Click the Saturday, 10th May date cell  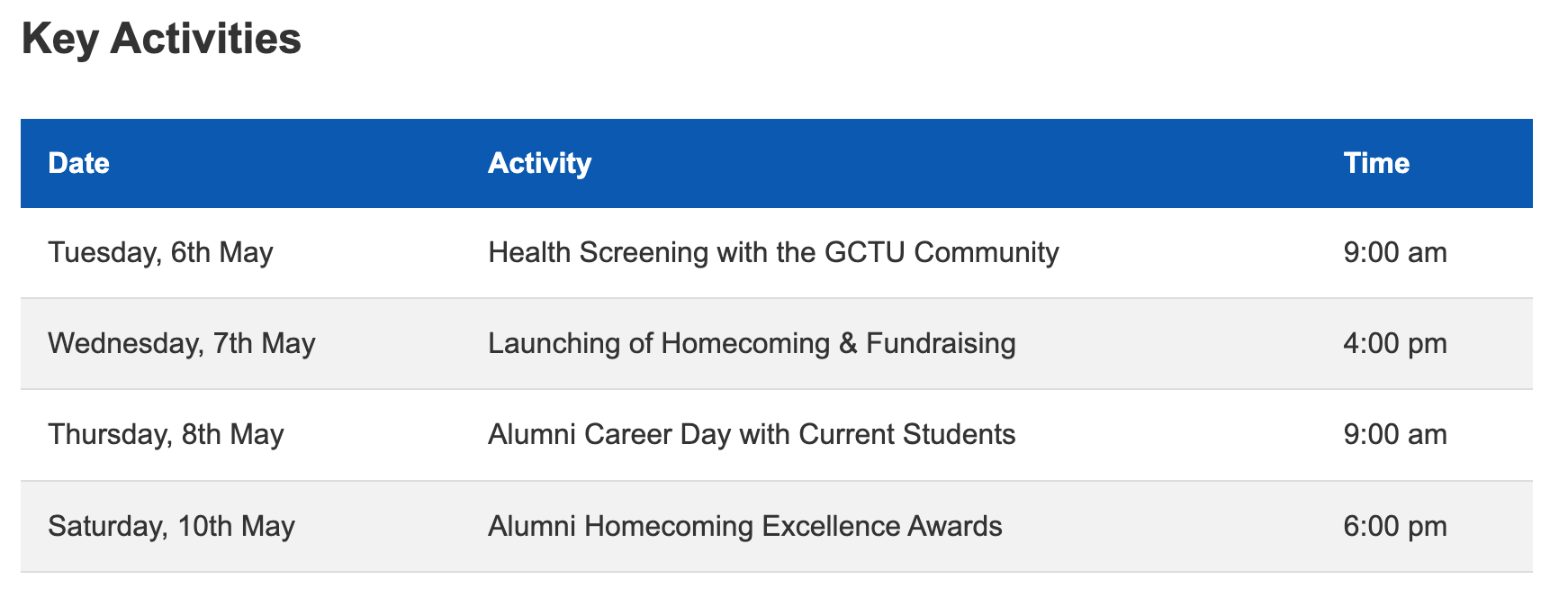[171, 525]
